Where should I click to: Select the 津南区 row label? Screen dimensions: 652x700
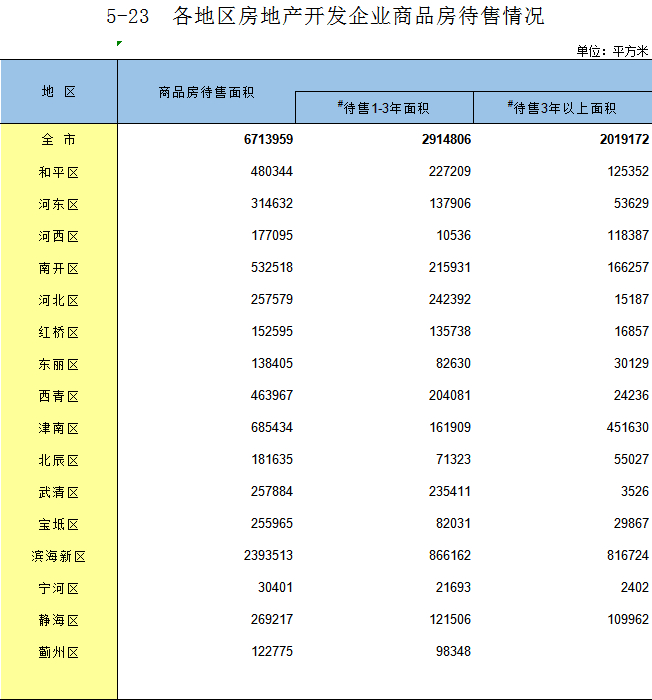(59, 429)
